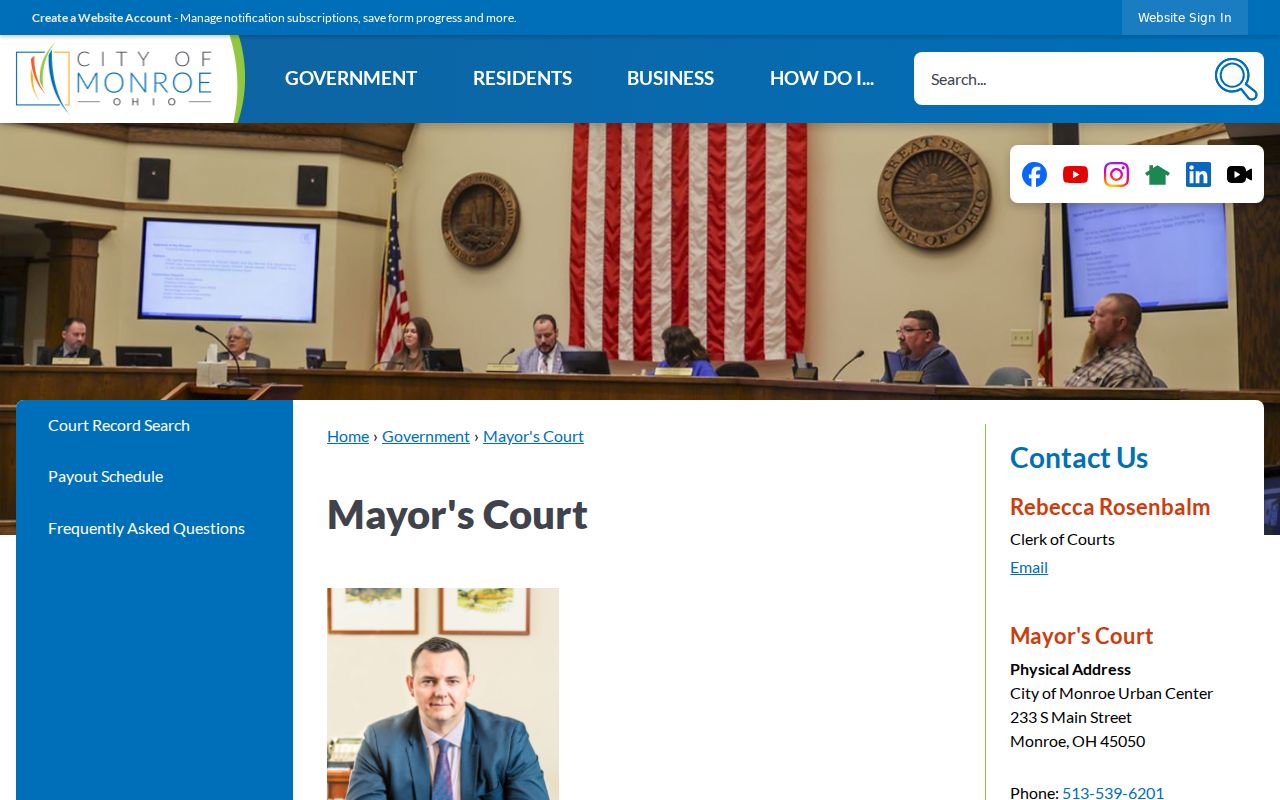Click the City of Monroe Urban Center text
Image resolution: width=1280 pixels, height=800 pixels.
[1111, 693]
